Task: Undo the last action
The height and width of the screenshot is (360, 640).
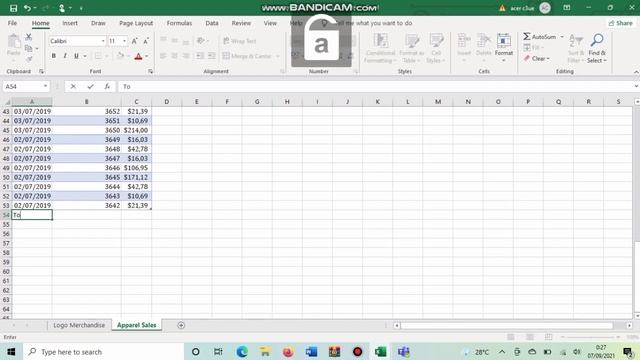Action: point(27,8)
